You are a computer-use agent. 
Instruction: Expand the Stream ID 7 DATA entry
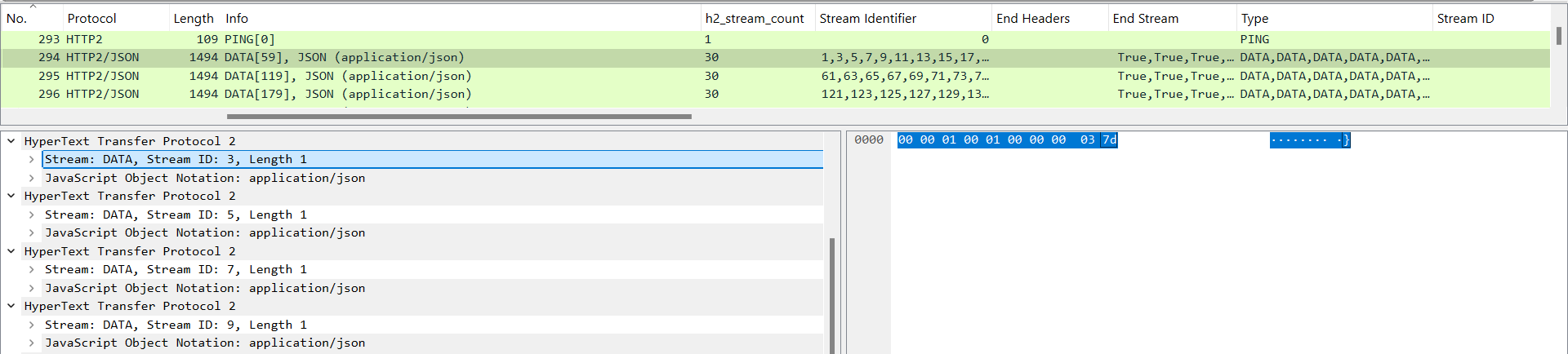pyautogui.click(x=31, y=270)
